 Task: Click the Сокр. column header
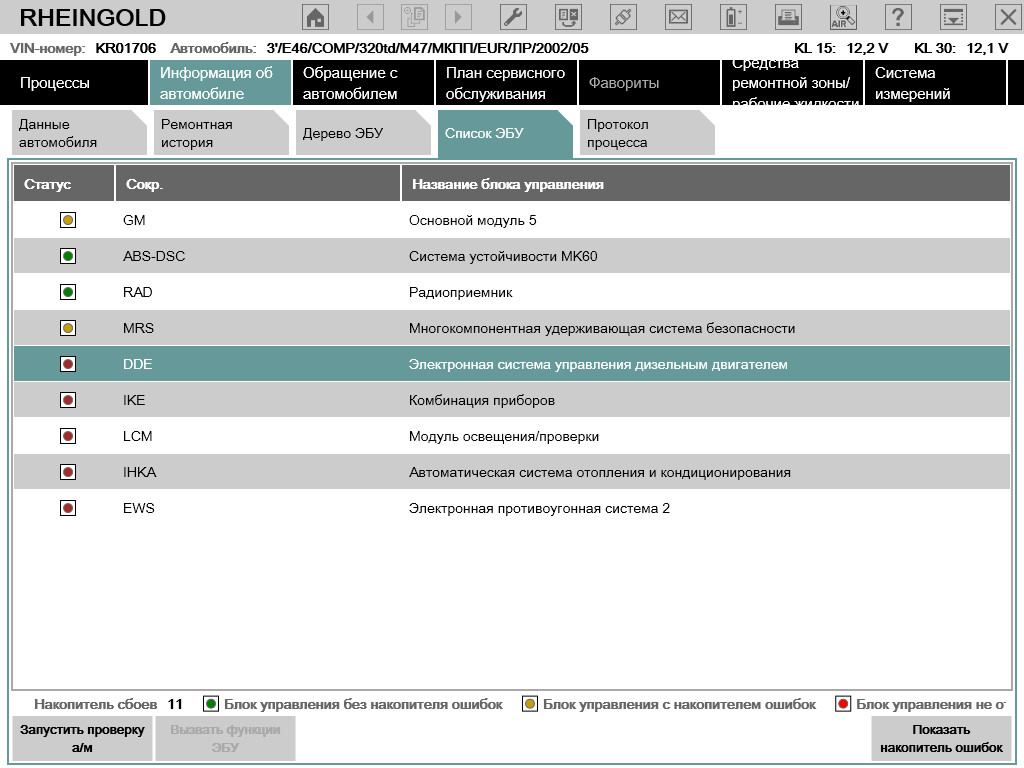click(258, 184)
